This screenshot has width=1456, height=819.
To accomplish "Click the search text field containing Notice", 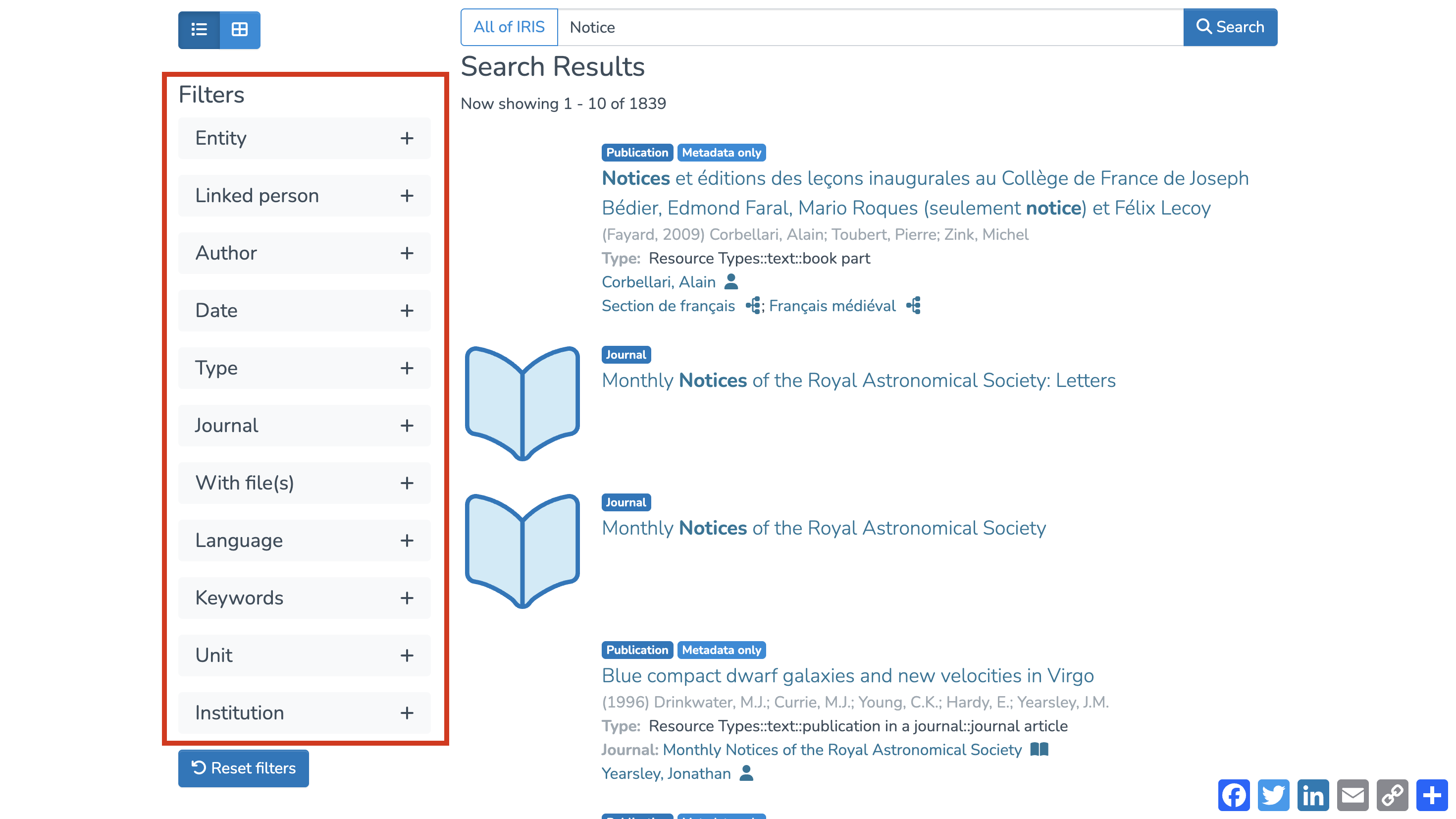I will 870,27.
